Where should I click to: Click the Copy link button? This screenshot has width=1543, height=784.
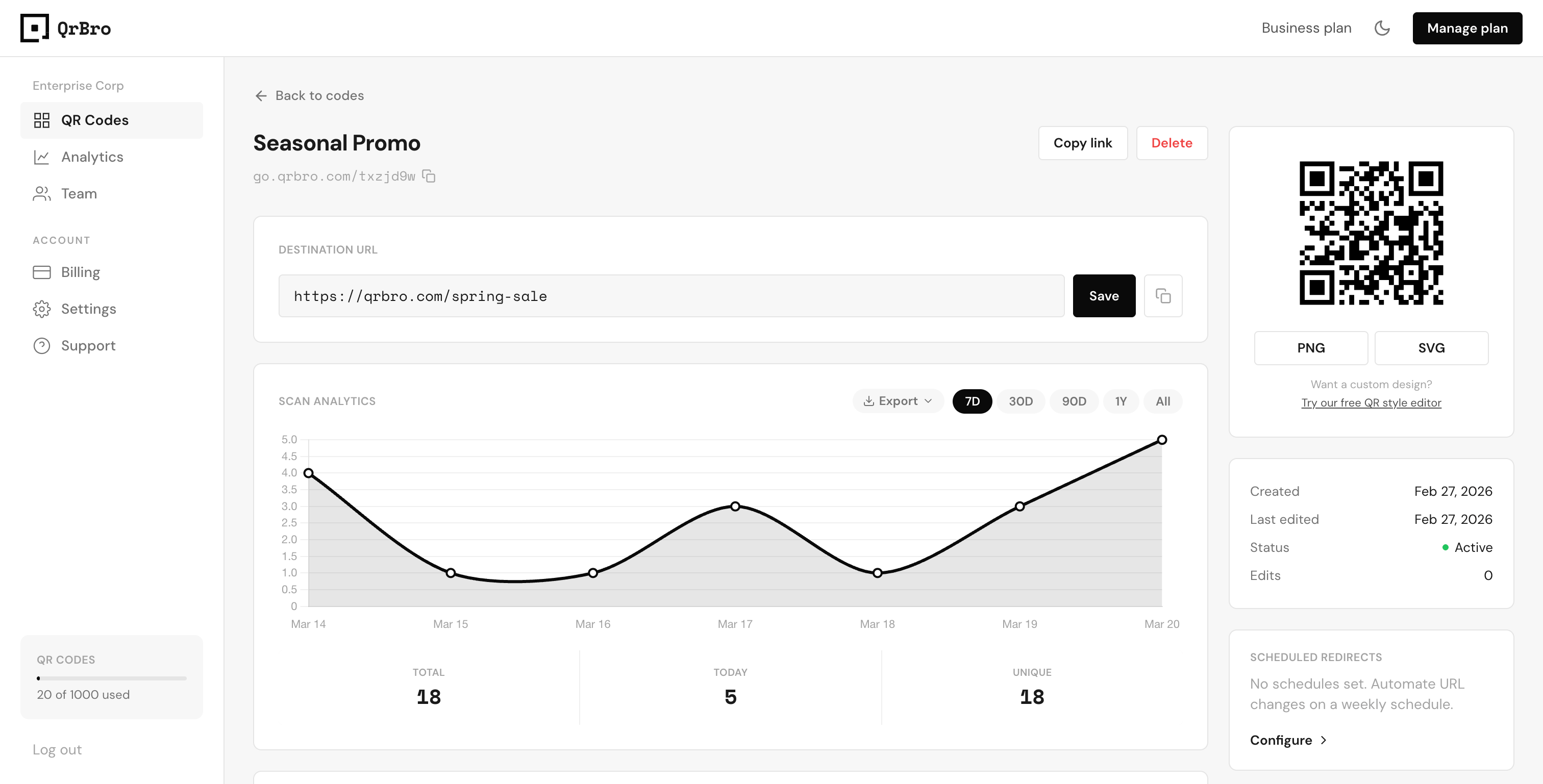(1082, 143)
